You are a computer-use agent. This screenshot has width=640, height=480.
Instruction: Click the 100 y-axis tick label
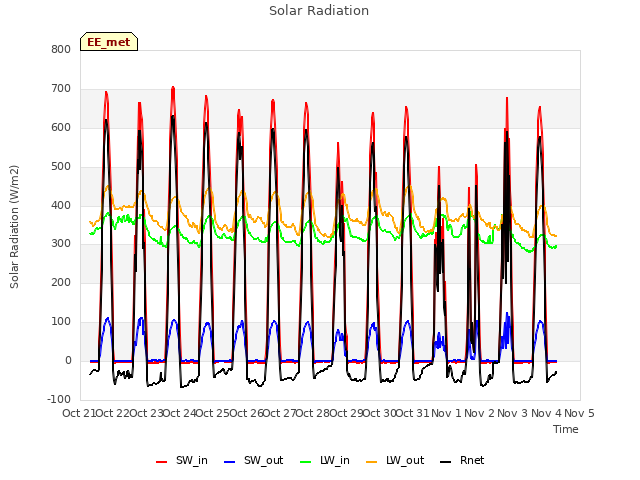(61, 321)
